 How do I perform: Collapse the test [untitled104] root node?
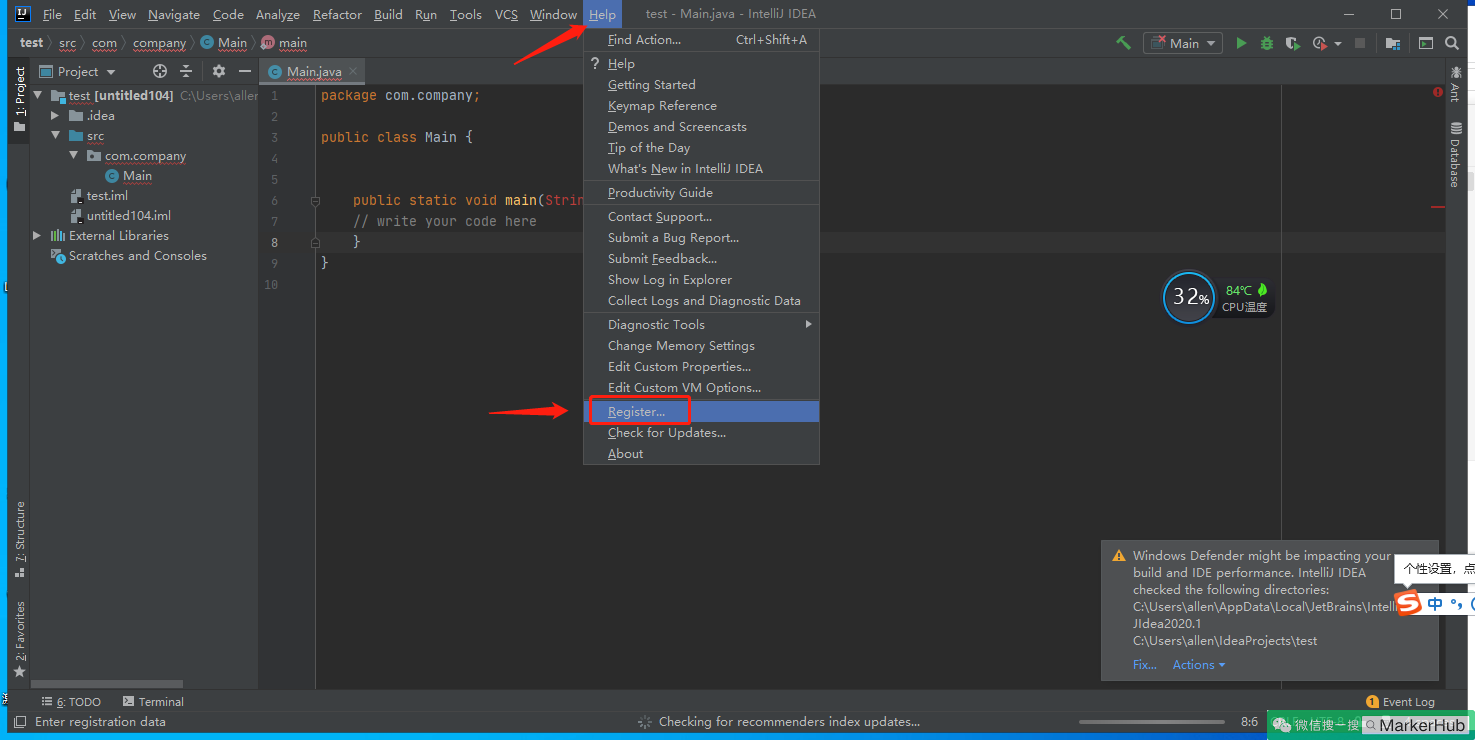(x=38, y=96)
